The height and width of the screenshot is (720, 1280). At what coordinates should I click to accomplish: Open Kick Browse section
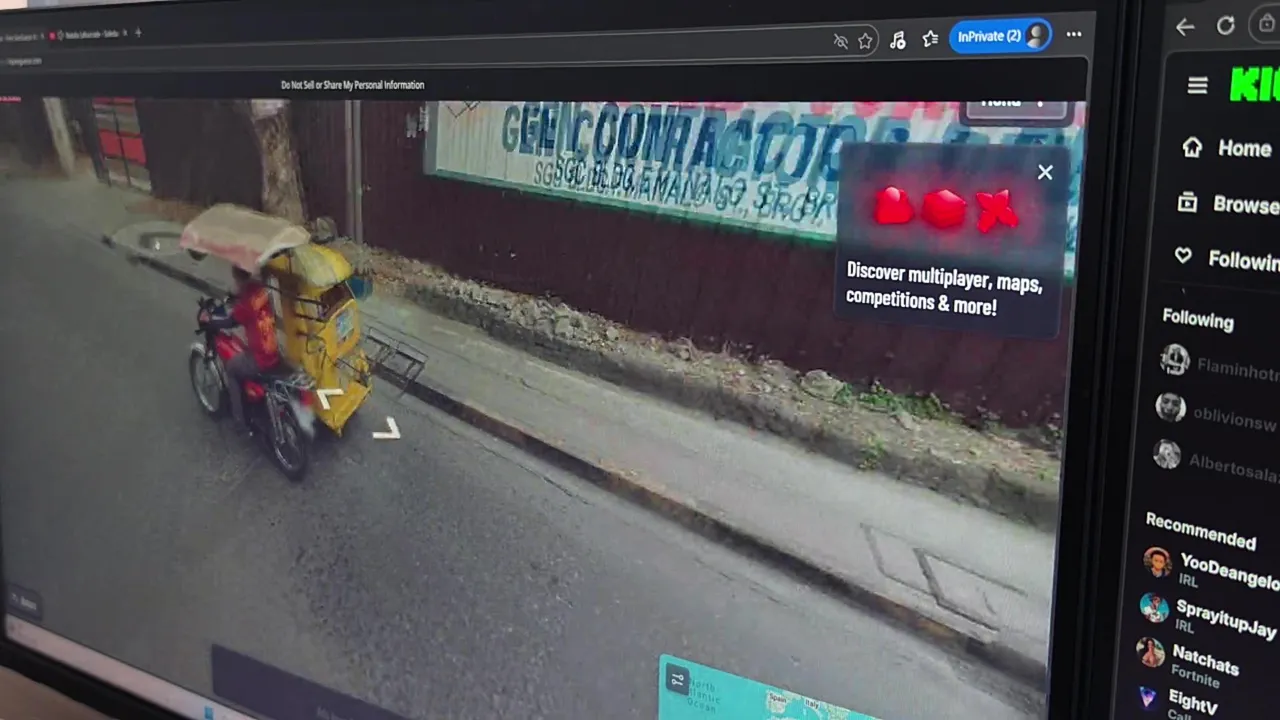click(1230, 204)
